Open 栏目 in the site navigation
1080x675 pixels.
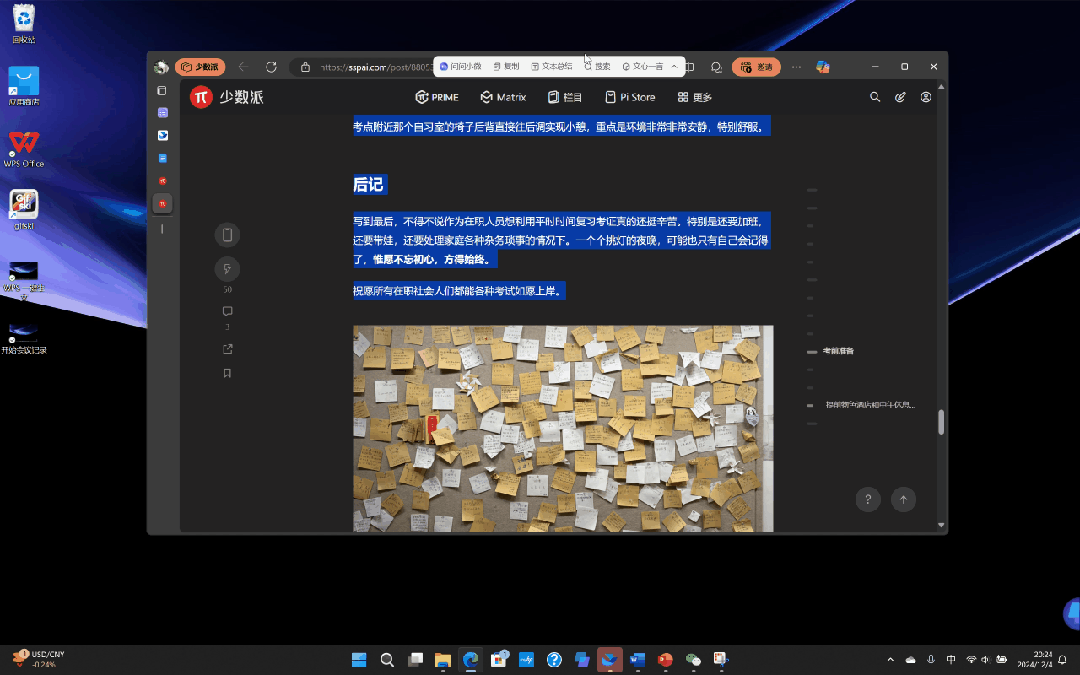565,97
